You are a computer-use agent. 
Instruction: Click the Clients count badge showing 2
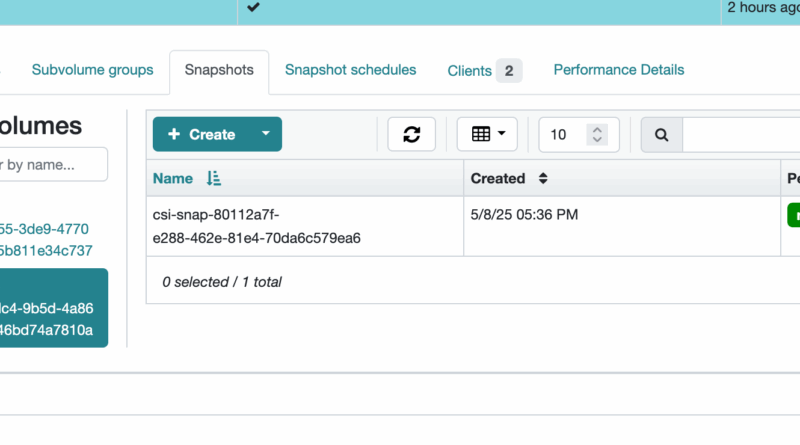point(509,70)
